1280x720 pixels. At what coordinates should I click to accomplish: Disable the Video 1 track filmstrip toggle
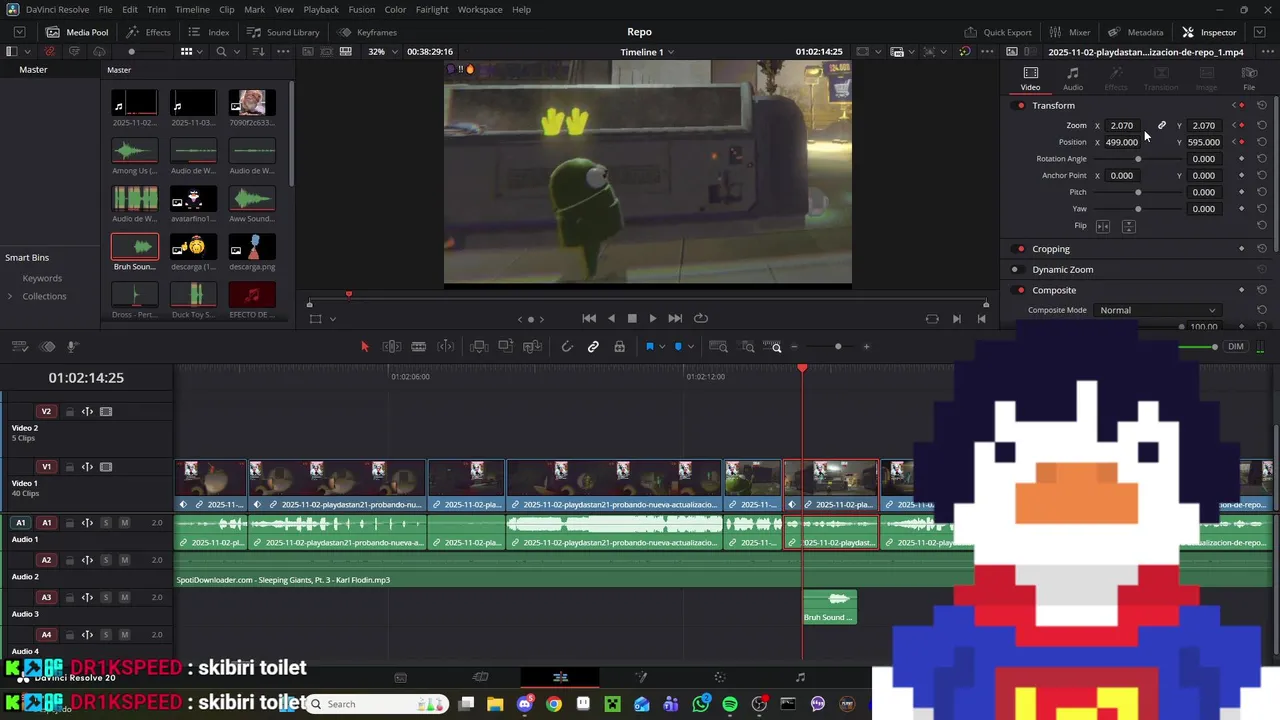[x=106, y=467]
